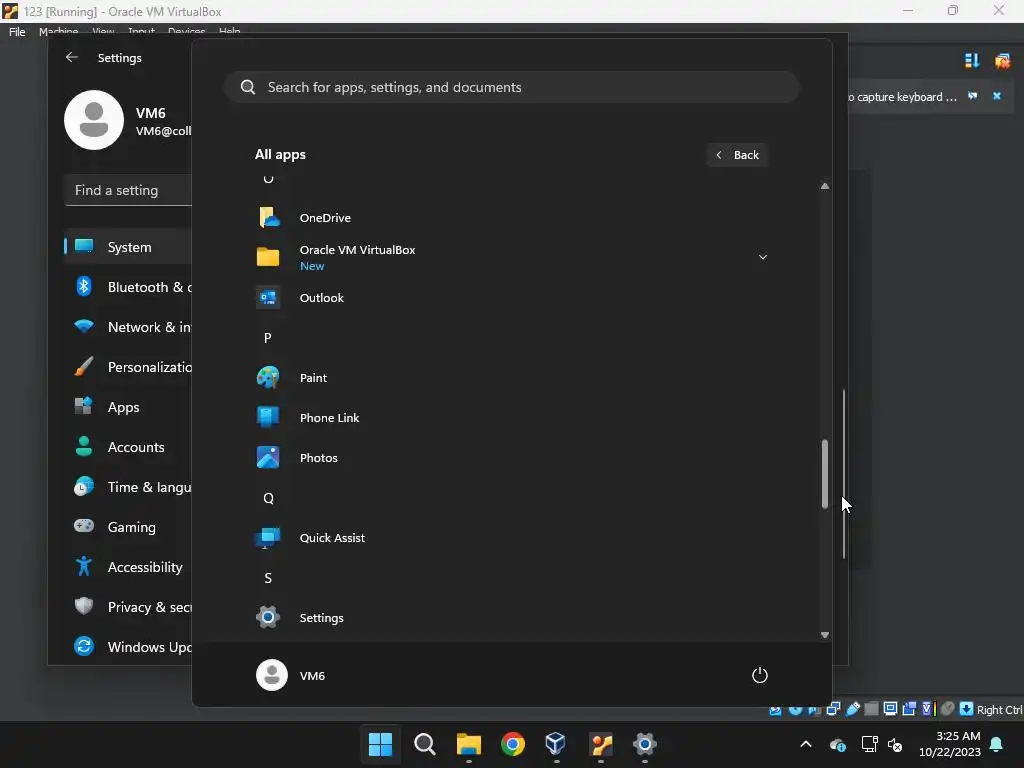Open taskbar Search icon

[x=424, y=744]
